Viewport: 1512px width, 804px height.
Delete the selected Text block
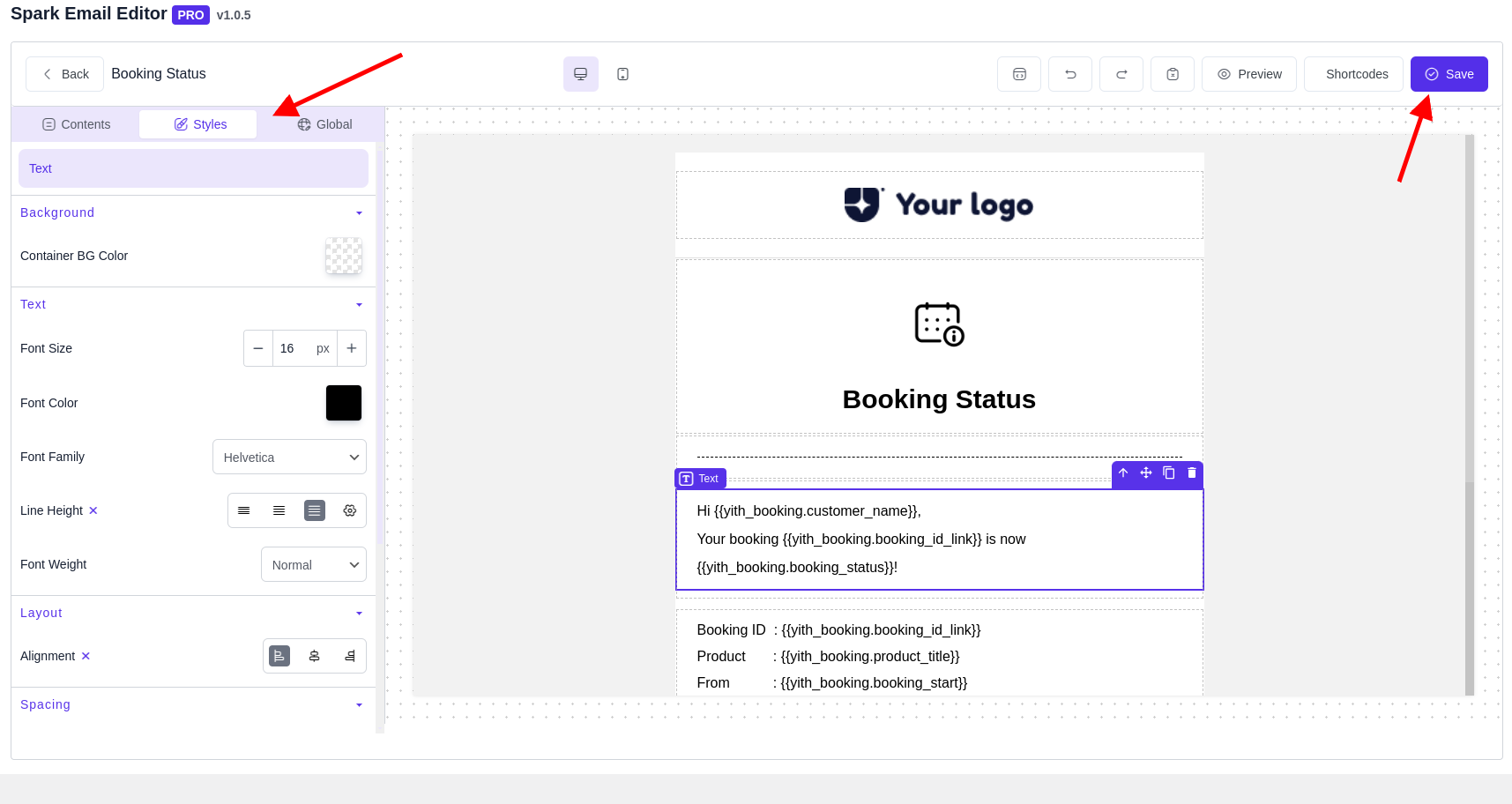click(x=1191, y=473)
